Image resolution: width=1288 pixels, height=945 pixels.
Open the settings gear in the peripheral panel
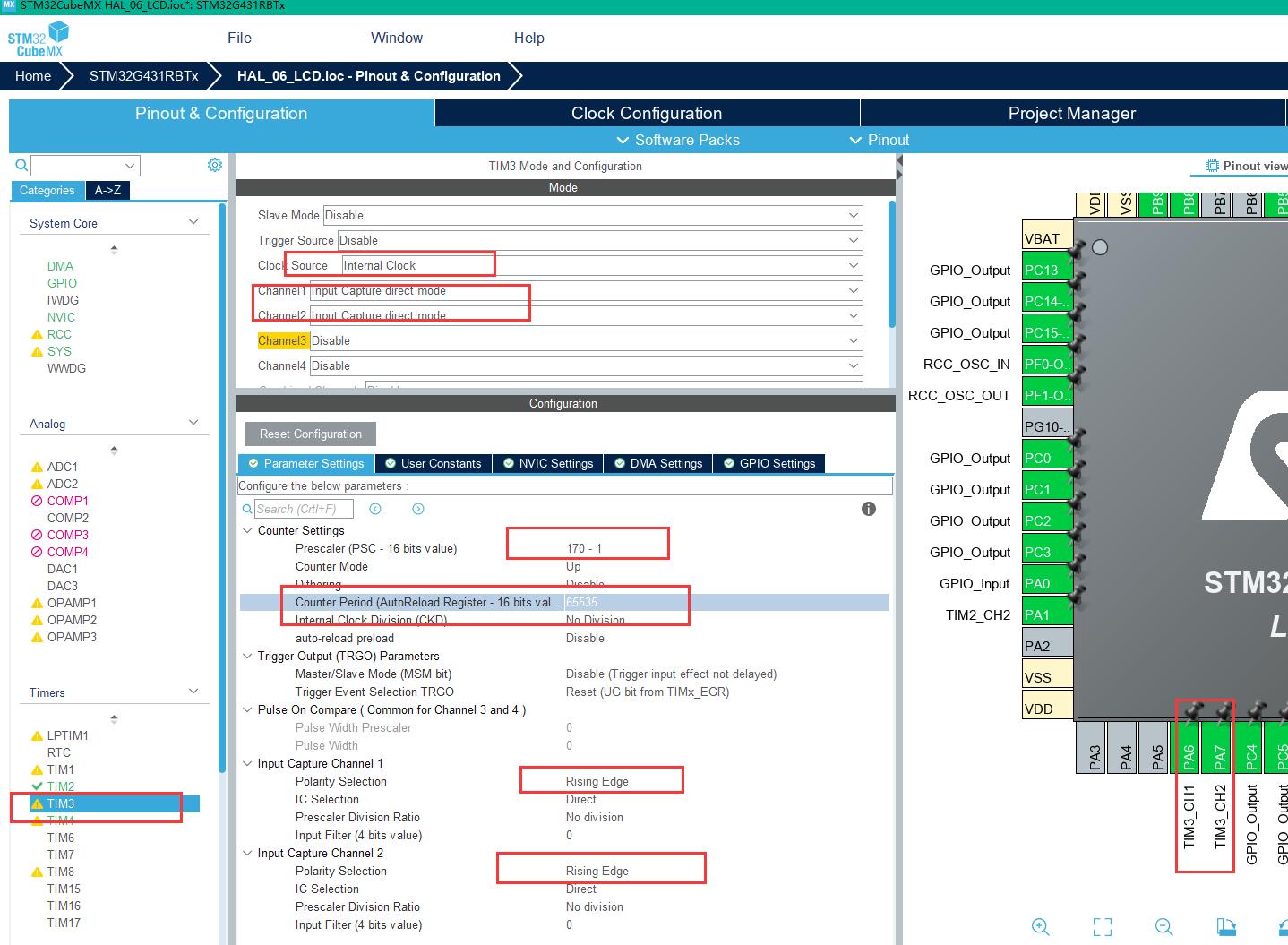click(215, 165)
